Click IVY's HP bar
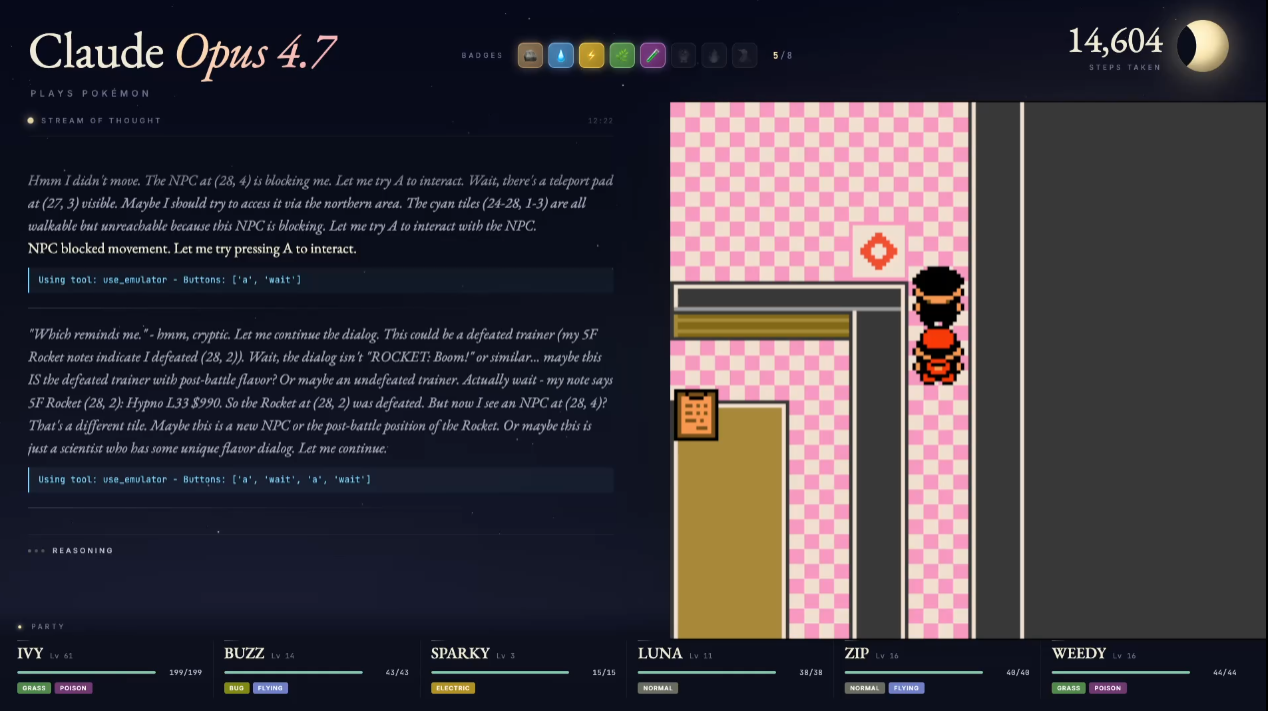This screenshot has width=1268, height=711. [87, 672]
